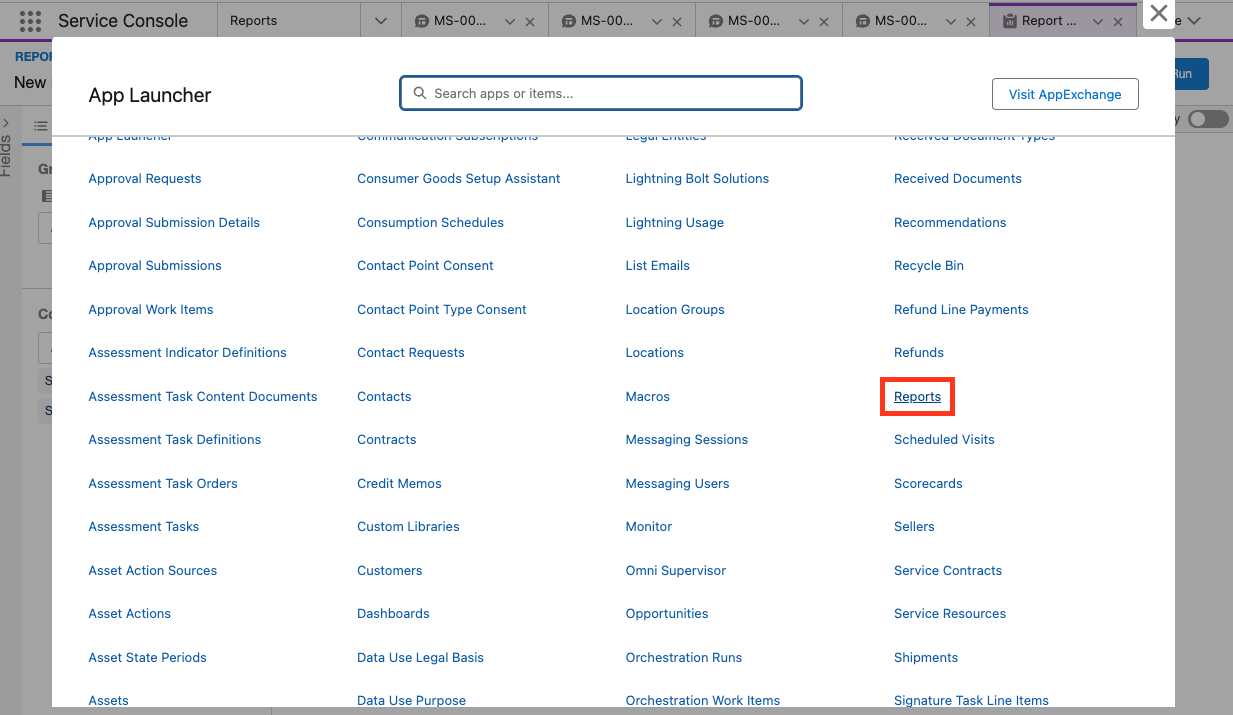Viewport: 1233px width, 715px height.
Task: Open Messaging Users
Action: click(x=678, y=484)
